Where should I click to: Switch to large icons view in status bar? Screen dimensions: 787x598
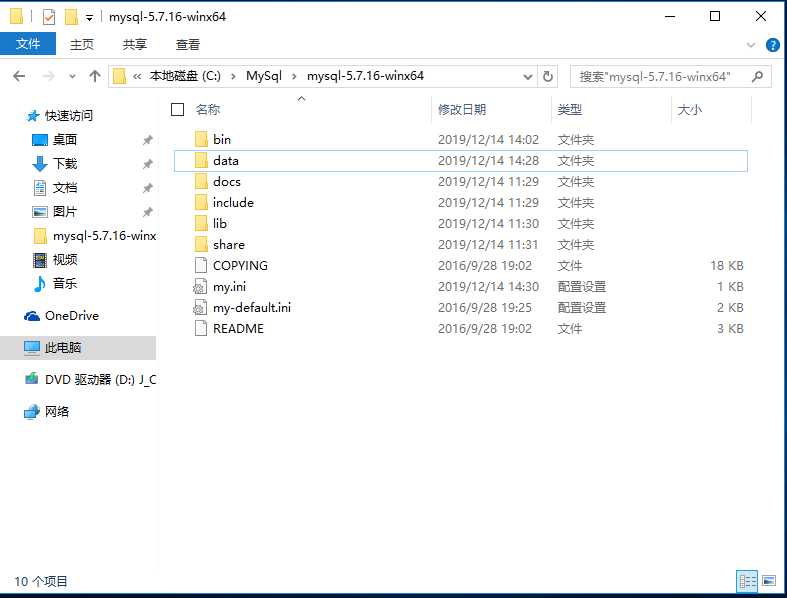tap(769, 581)
